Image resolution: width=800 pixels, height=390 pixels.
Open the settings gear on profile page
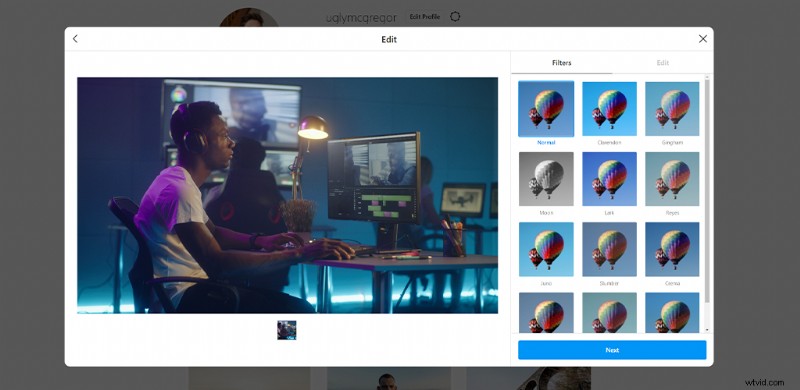(x=455, y=17)
